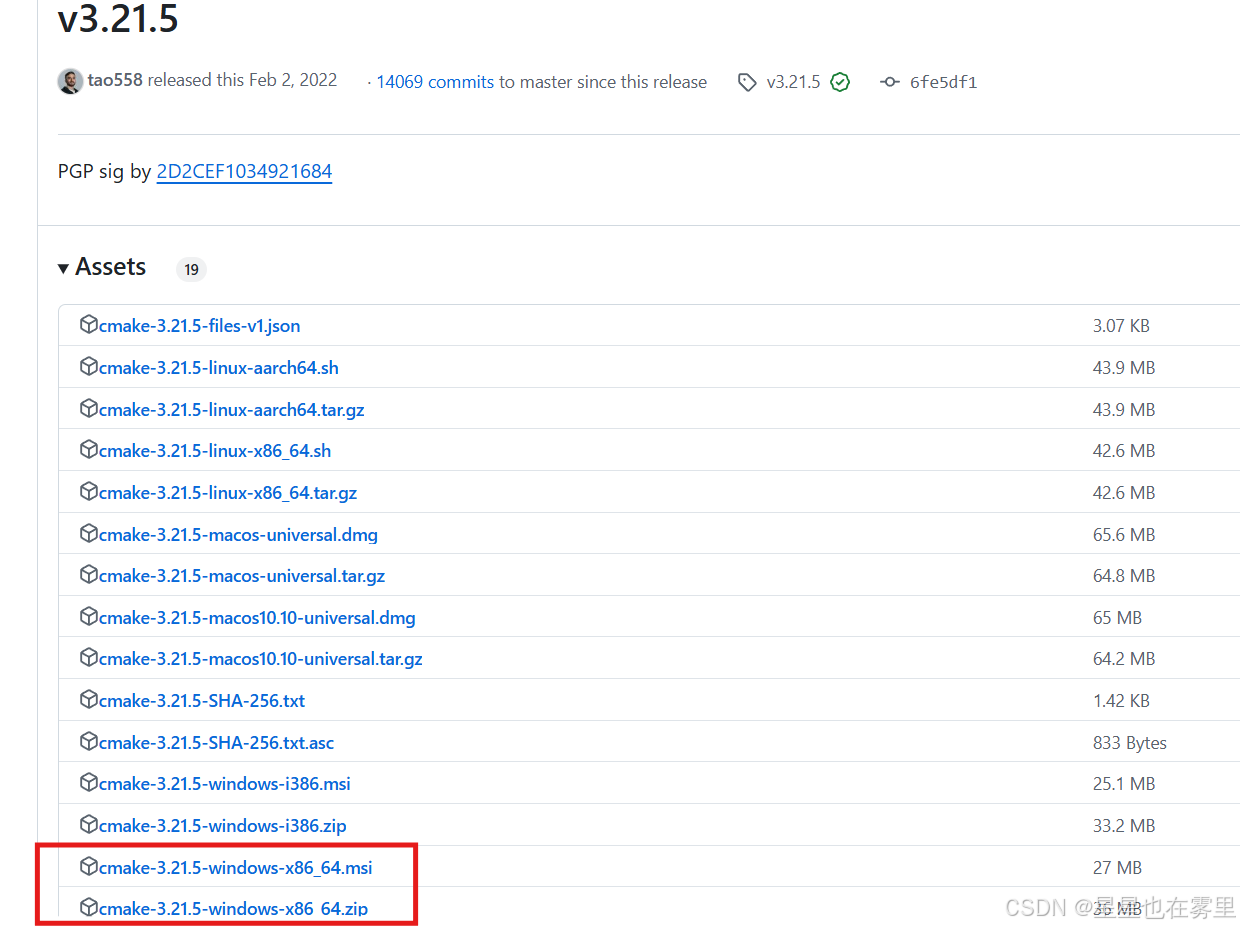The width and height of the screenshot is (1240, 927).
Task: Click the green verified checkmark icon
Action: point(840,82)
